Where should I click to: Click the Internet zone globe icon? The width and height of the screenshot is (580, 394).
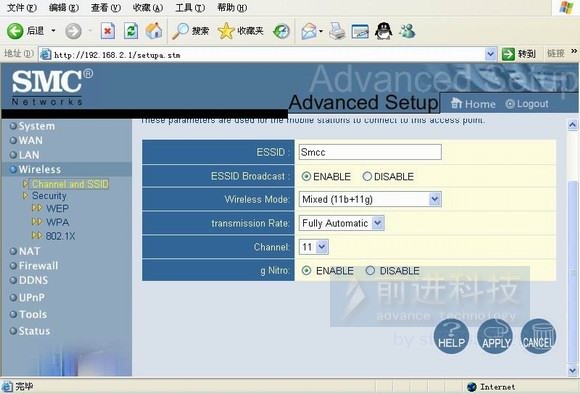[472, 387]
